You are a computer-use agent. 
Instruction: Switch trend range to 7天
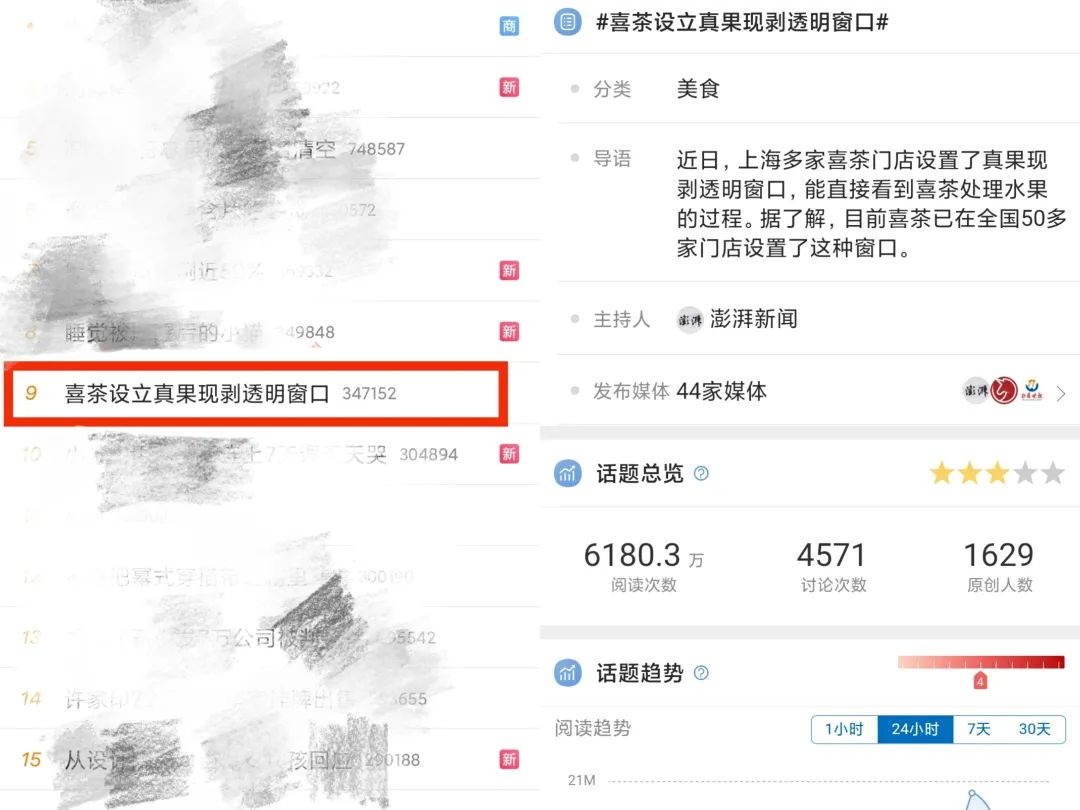[979, 729]
